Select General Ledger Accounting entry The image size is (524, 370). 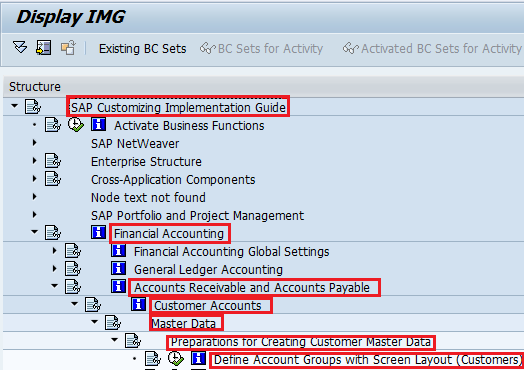(x=208, y=270)
